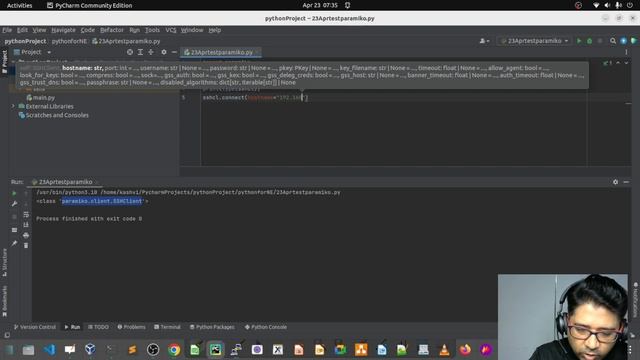Open OBS Studio from the dock
Screen dimensions: 640x360
pos(153,349)
